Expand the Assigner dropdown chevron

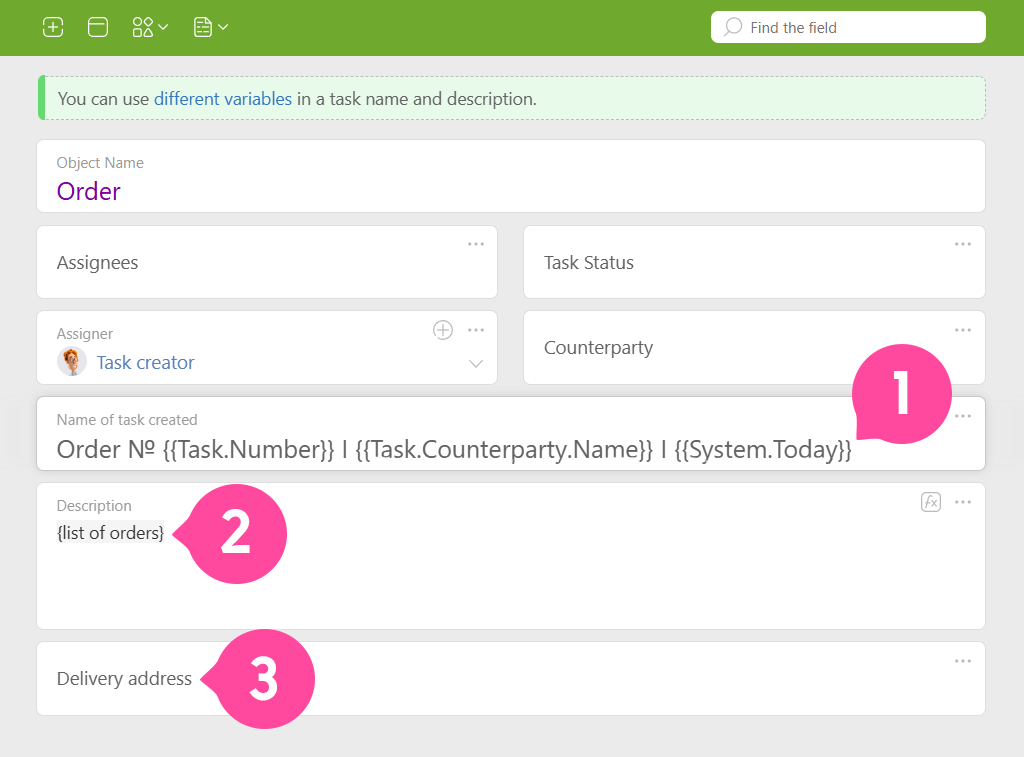coord(476,364)
